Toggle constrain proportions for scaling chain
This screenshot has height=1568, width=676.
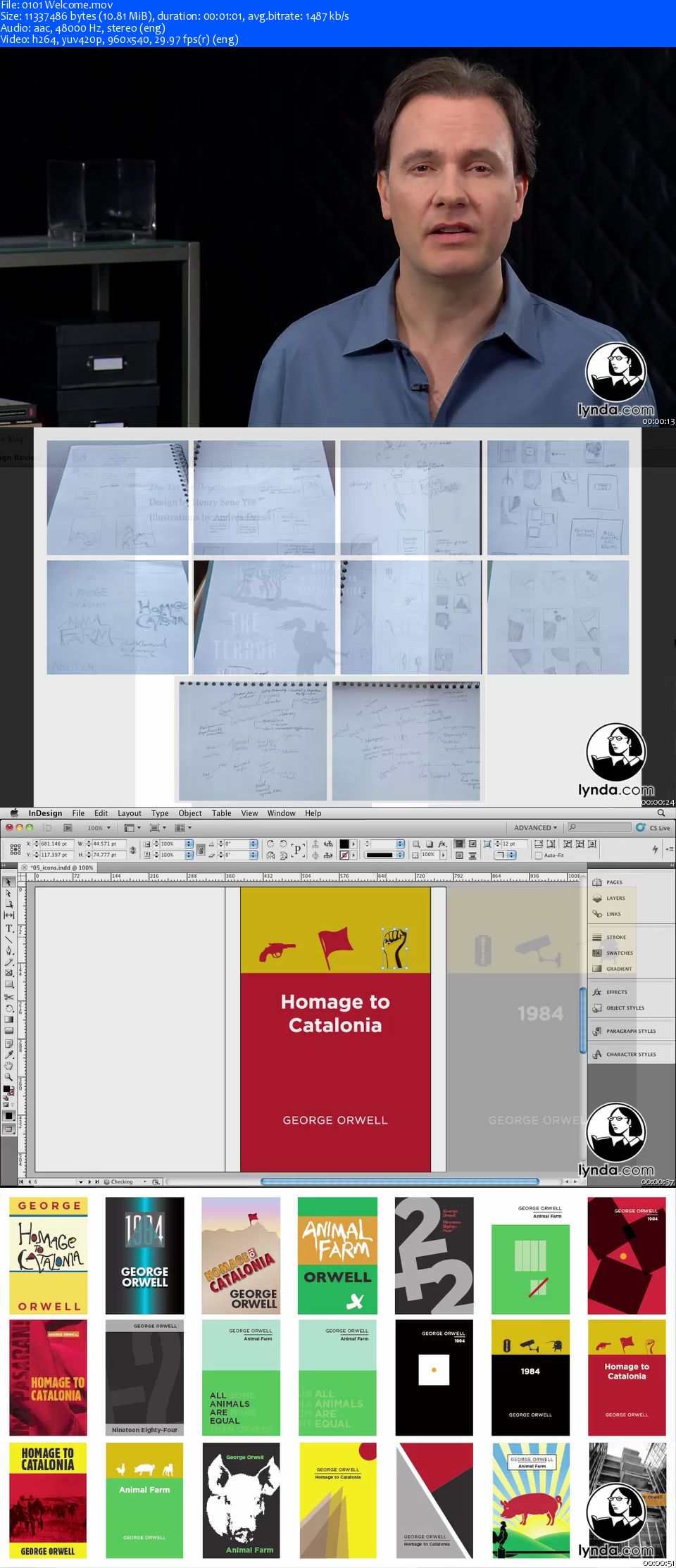click(201, 850)
